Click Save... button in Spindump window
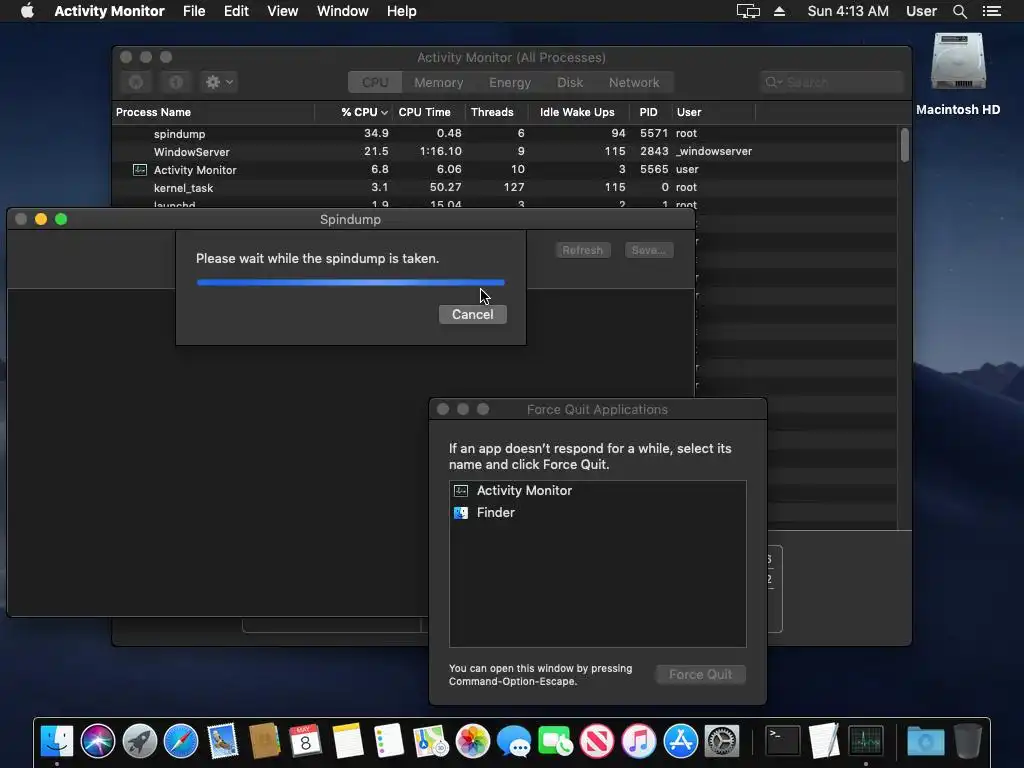 [x=648, y=250]
